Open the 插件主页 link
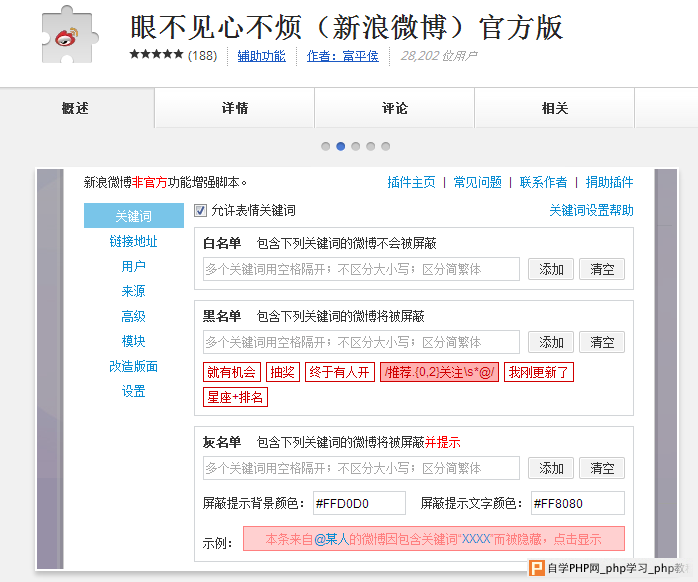This screenshot has width=698, height=582. coord(411,182)
